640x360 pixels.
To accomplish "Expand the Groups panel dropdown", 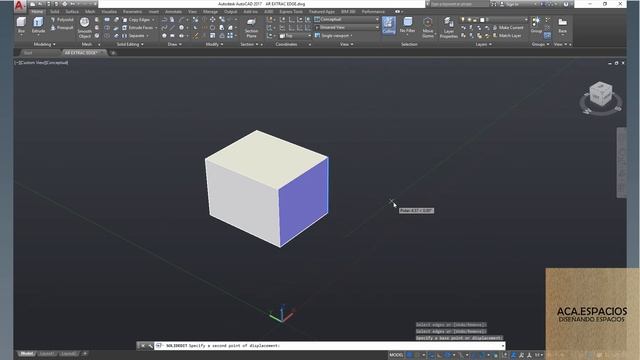I will [x=540, y=44].
